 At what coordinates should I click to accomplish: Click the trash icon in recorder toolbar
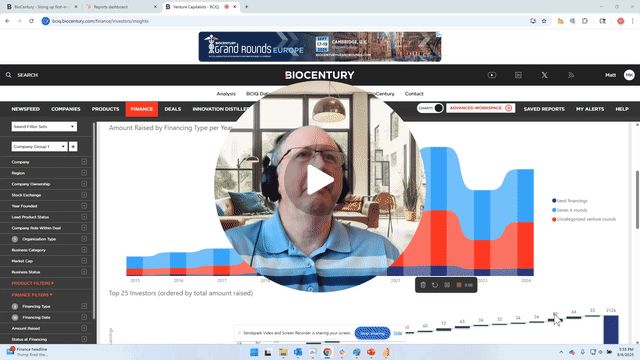coord(423,285)
